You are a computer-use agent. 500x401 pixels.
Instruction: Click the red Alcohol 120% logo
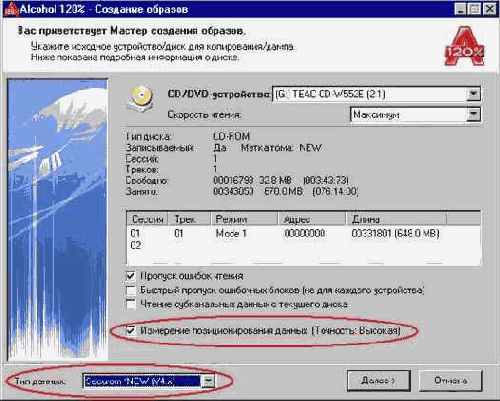[x=464, y=46]
